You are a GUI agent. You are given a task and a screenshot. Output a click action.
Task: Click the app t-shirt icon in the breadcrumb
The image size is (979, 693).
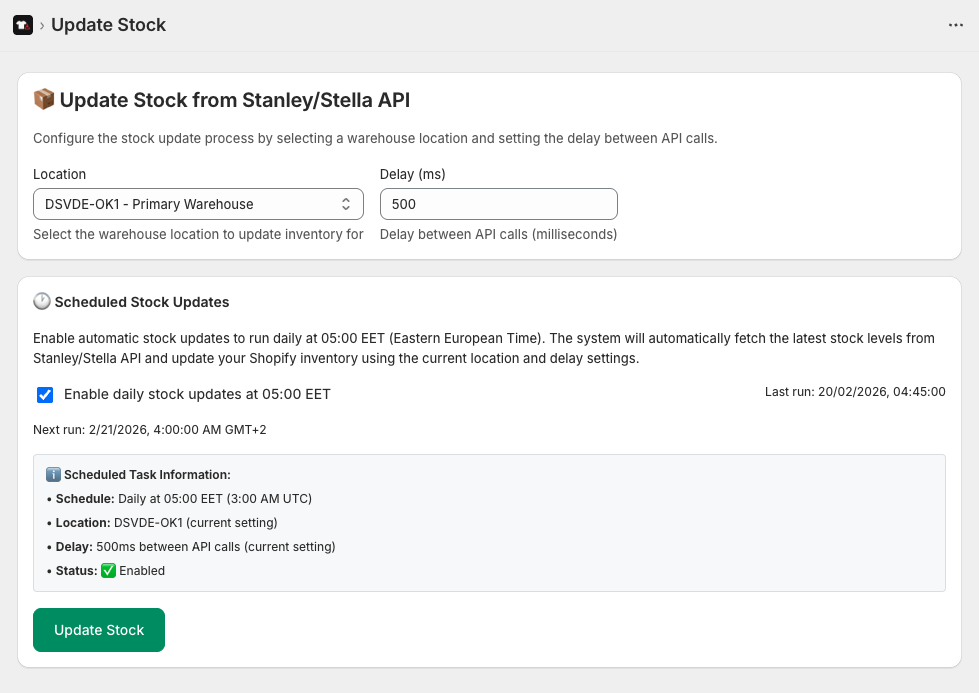pos(22,25)
